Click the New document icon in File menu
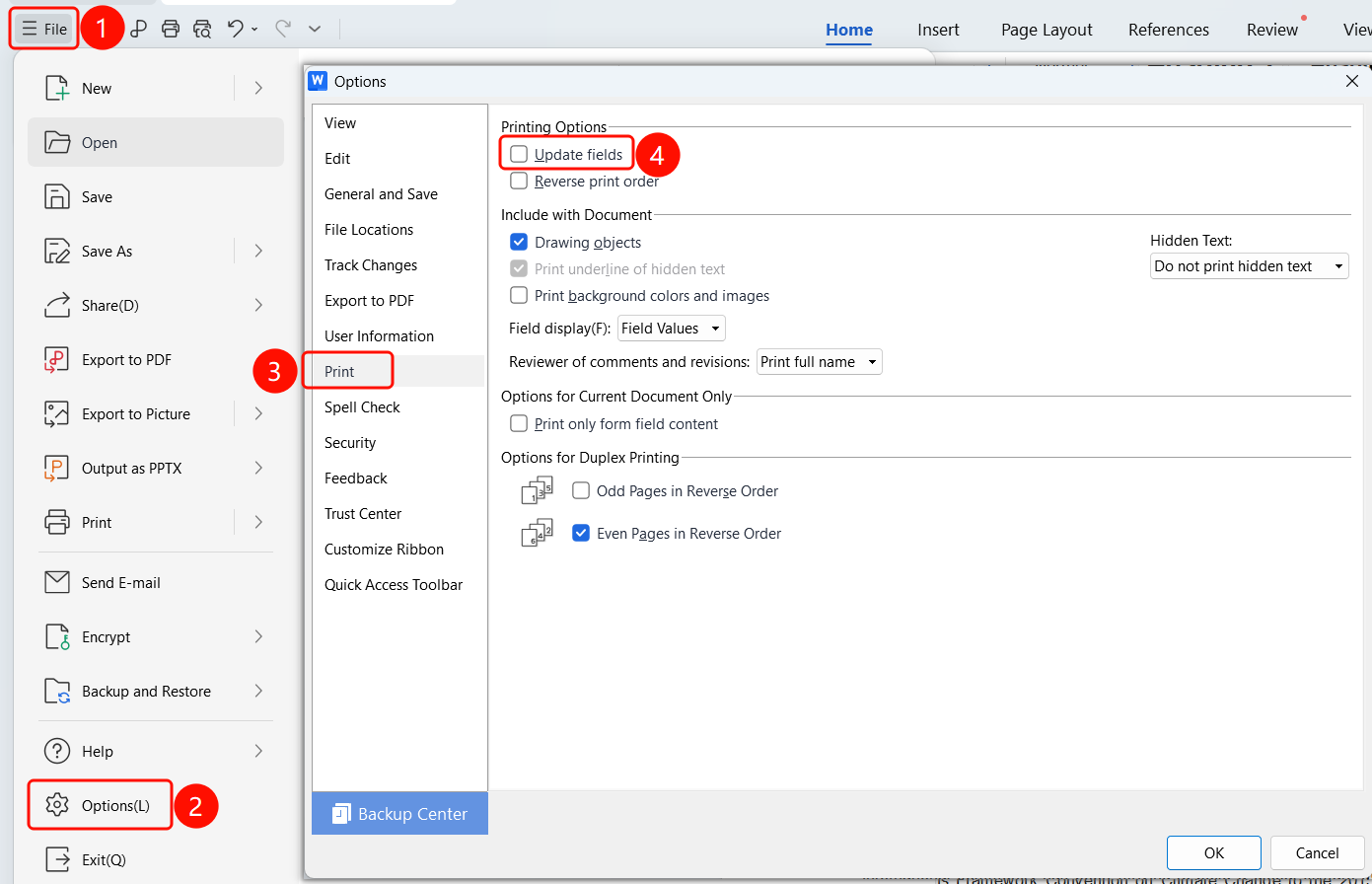The image size is (1372, 884). coord(57,88)
